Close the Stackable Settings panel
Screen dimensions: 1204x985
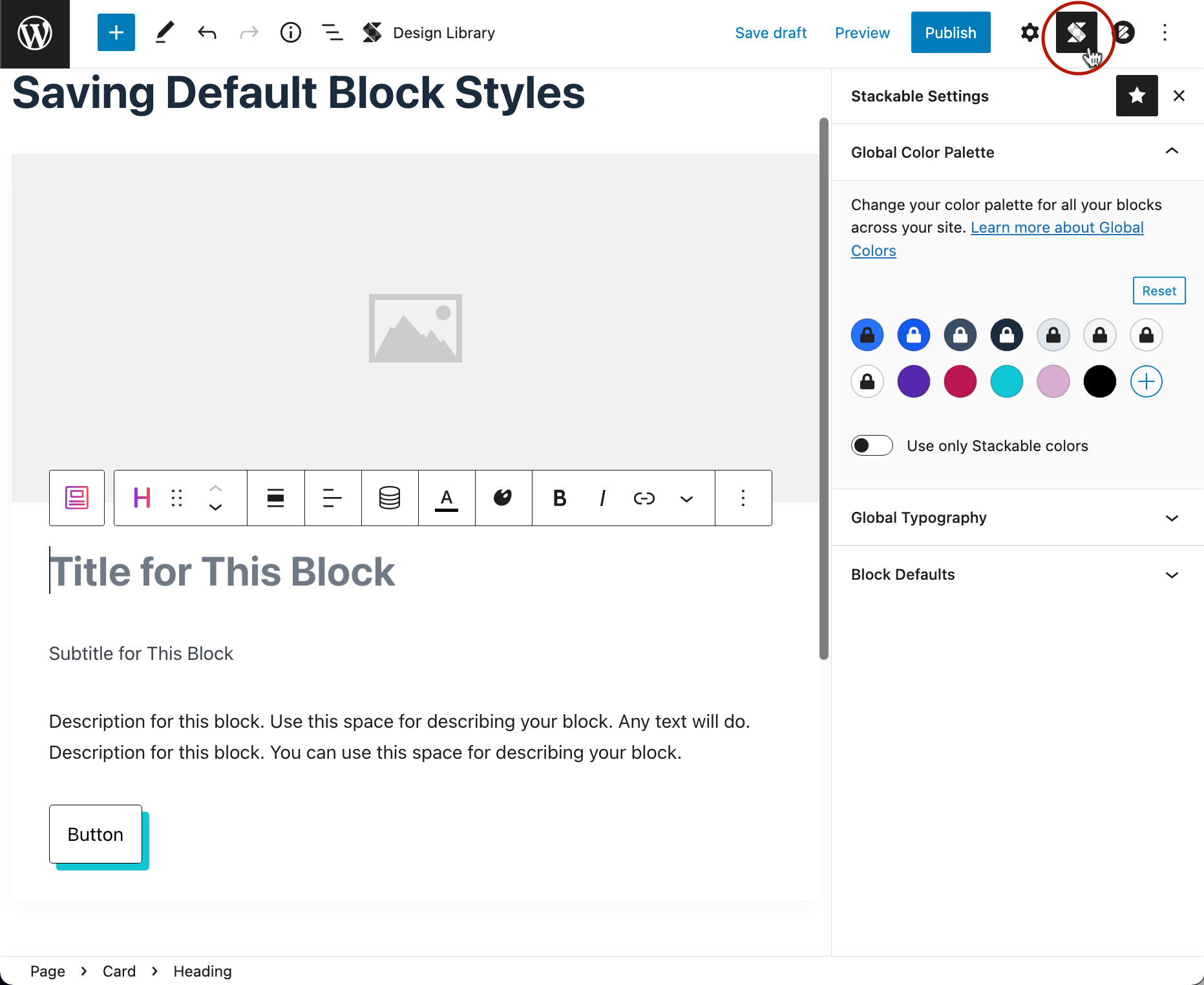1179,96
